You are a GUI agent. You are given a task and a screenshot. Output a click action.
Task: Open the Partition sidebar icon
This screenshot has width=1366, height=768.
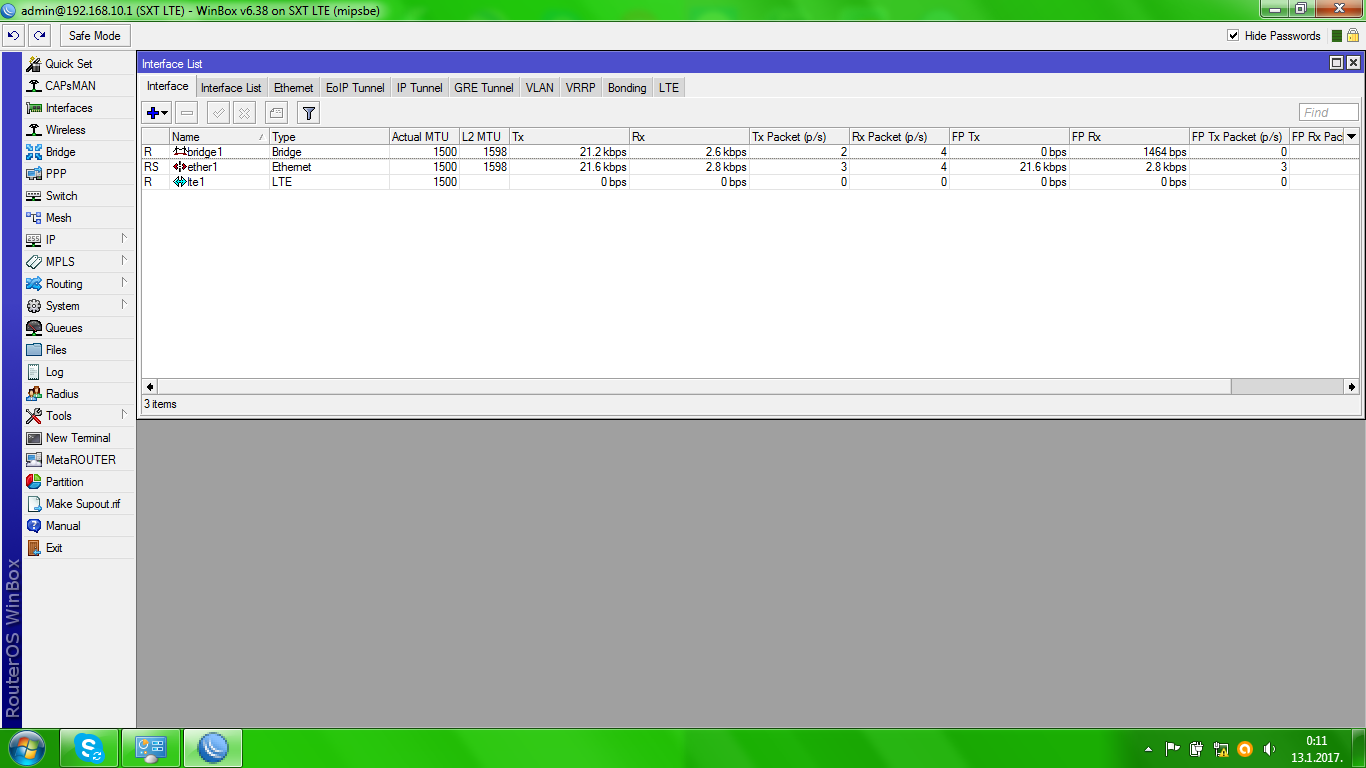pyautogui.click(x=34, y=482)
